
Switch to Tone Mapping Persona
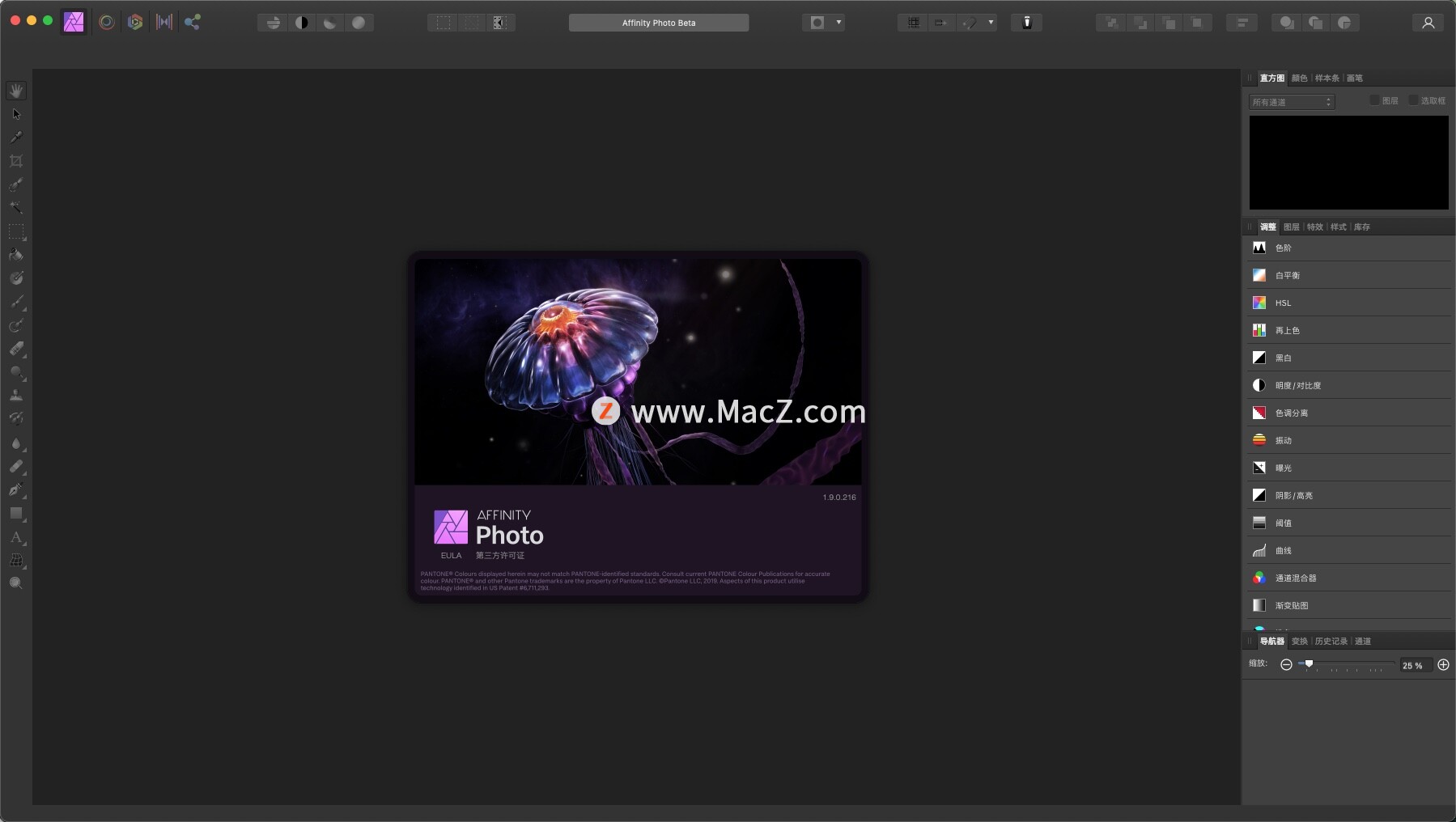click(164, 22)
